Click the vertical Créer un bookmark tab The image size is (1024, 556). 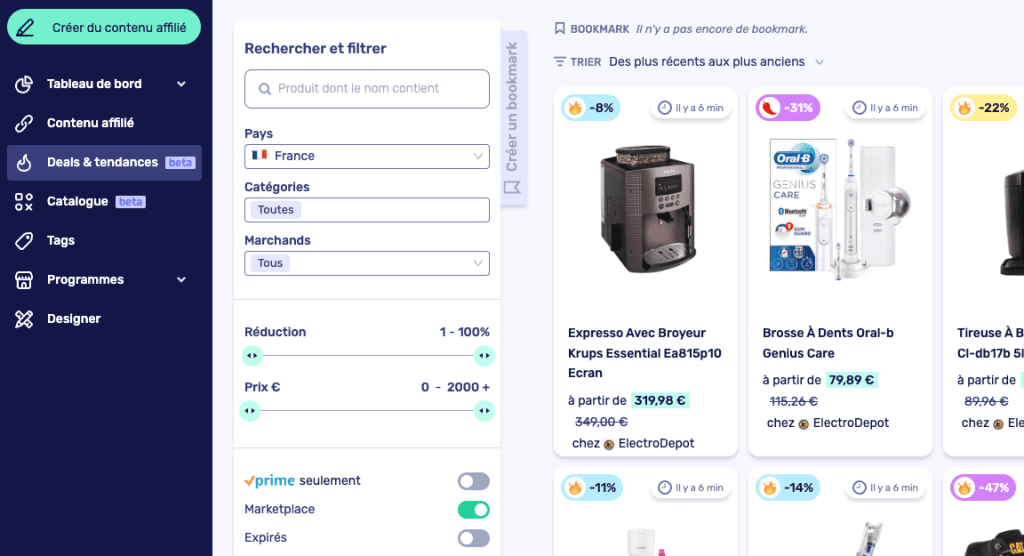point(514,118)
